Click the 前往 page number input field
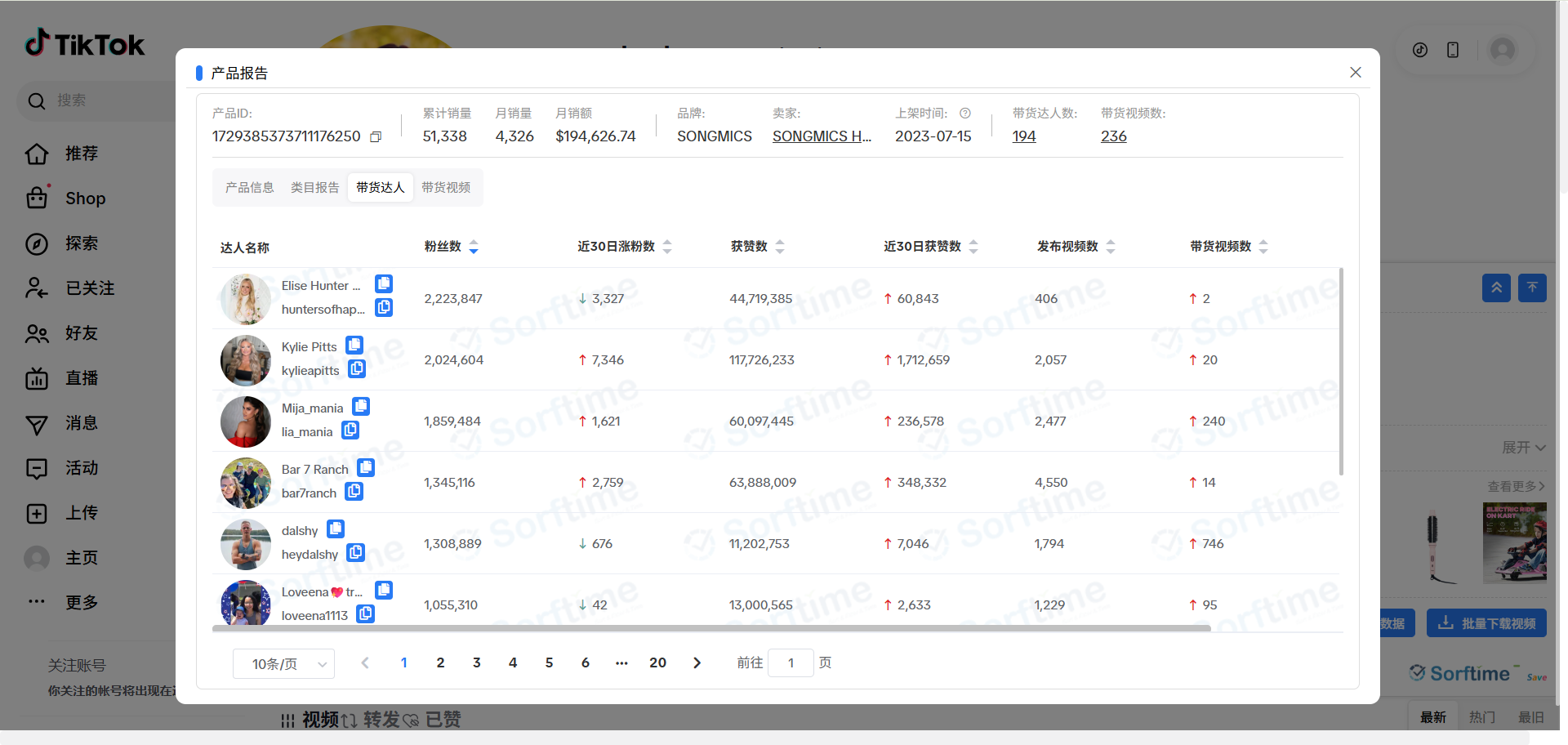Image resolution: width=1568 pixels, height=745 pixels. coord(791,663)
